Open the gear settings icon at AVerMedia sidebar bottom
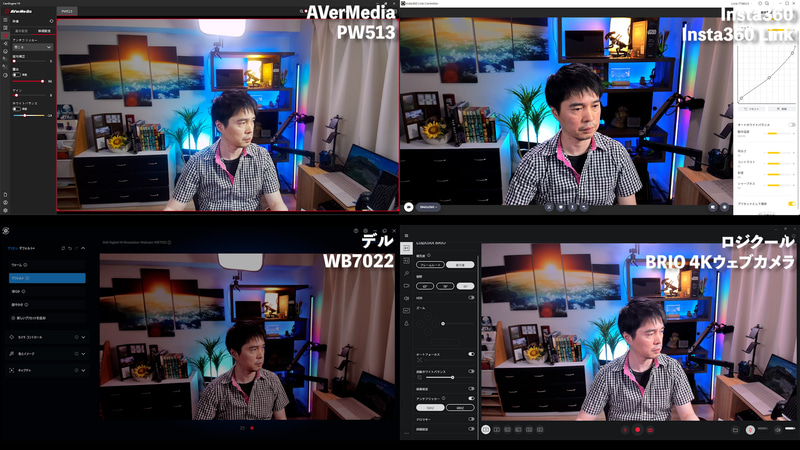The width and height of the screenshot is (800, 450). (x=5, y=210)
